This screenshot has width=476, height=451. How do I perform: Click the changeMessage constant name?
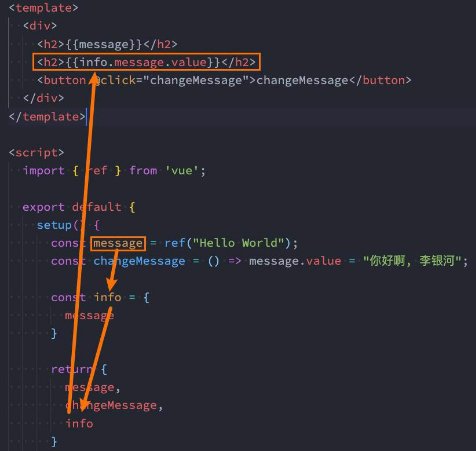[139, 261]
